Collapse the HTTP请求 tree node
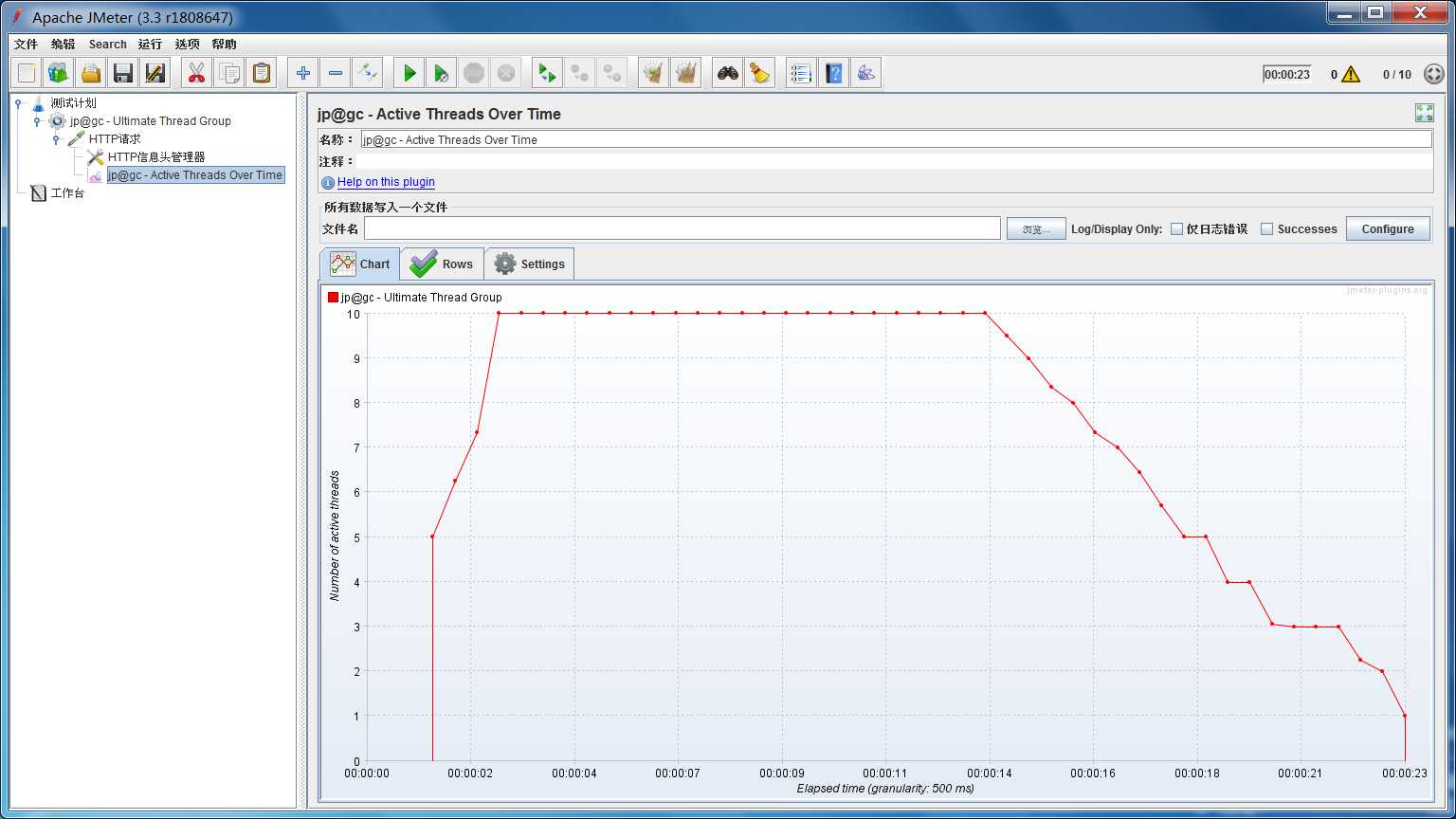This screenshot has height=819, width=1456. click(x=56, y=139)
